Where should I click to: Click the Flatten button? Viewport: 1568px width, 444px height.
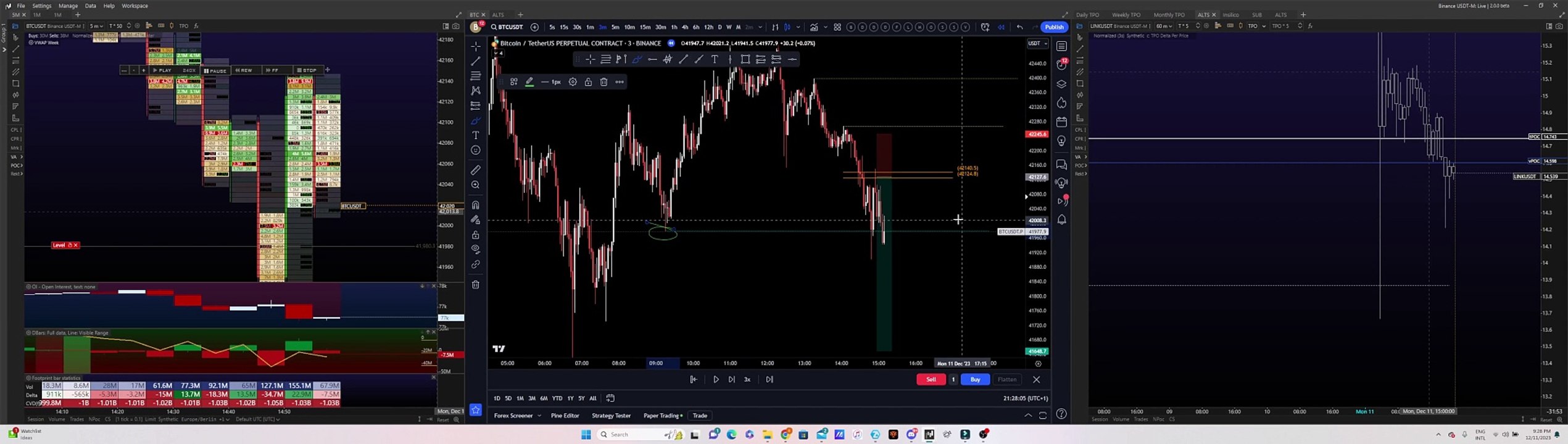pyautogui.click(x=1007, y=379)
